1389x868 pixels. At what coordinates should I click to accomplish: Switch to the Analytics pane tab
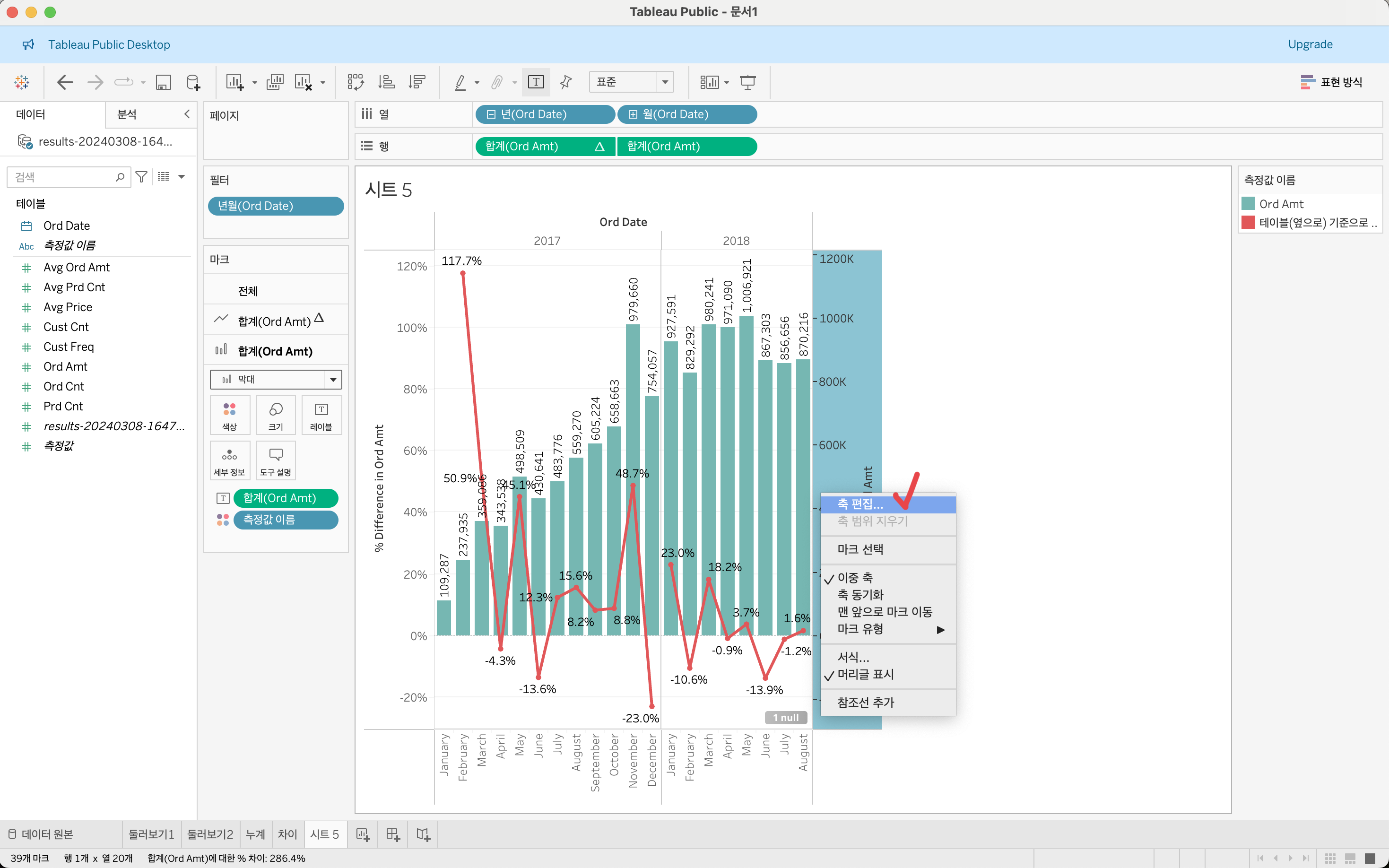127,114
